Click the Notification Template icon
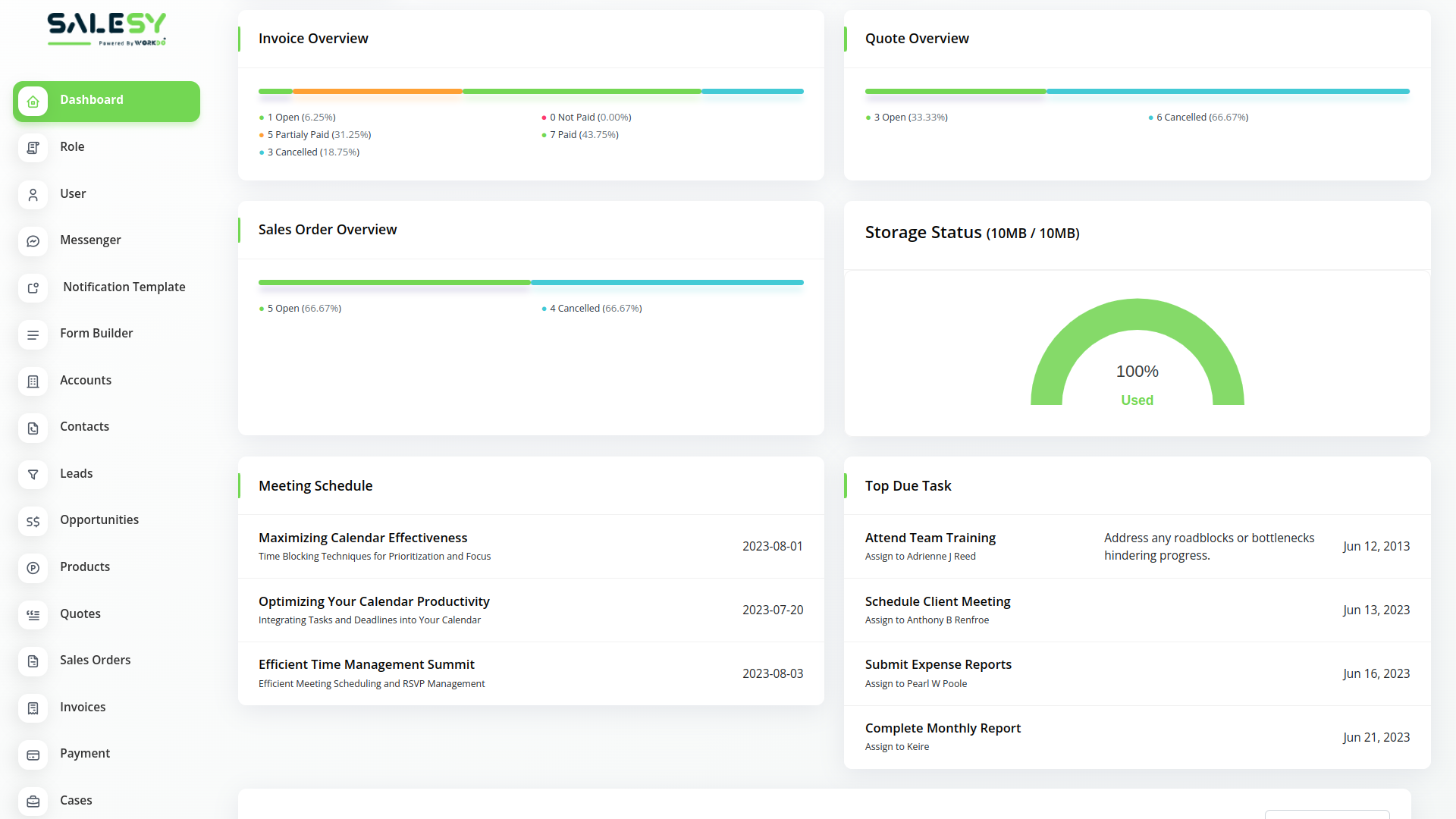1456x819 pixels. (x=33, y=287)
